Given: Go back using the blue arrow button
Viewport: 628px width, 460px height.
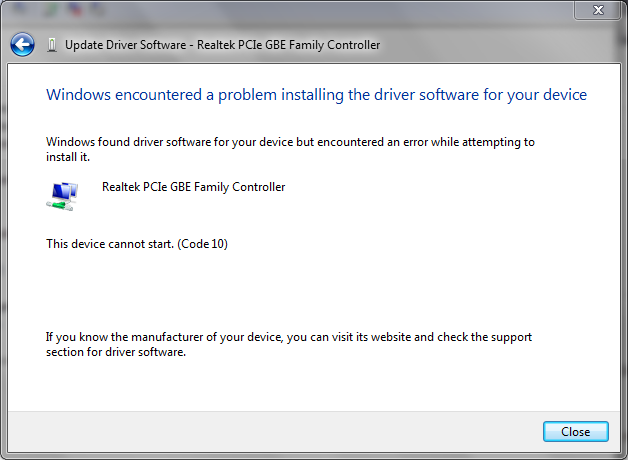Looking at the screenshot, I should point(22,45).
